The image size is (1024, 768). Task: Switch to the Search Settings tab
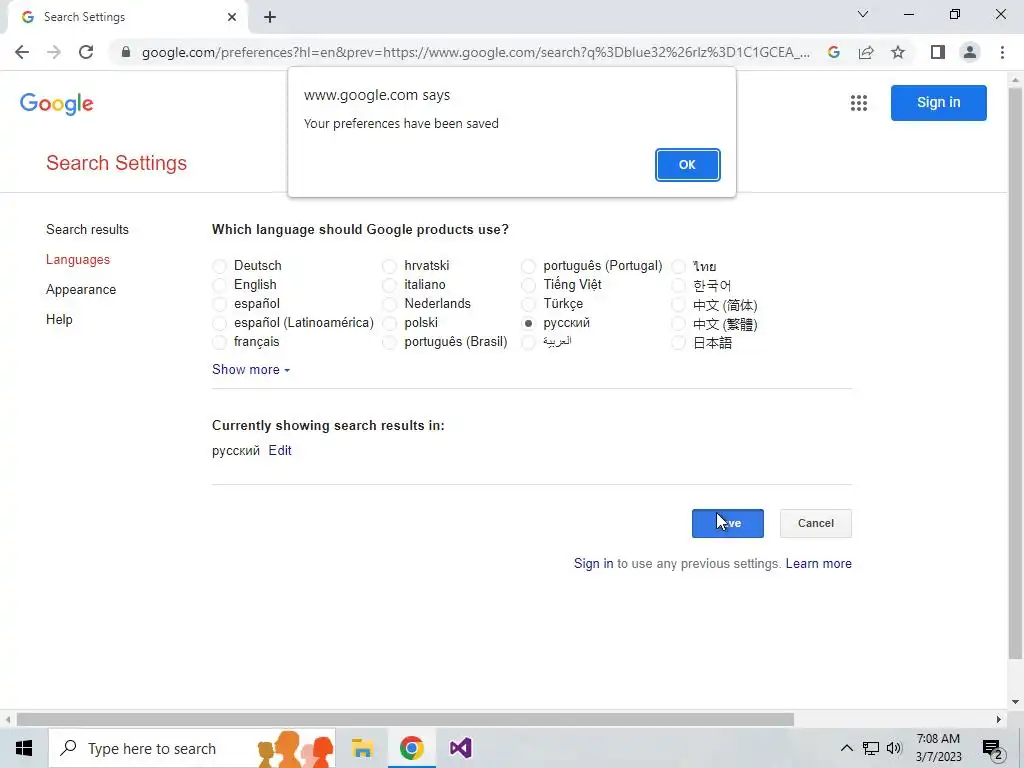coord(127,17)
